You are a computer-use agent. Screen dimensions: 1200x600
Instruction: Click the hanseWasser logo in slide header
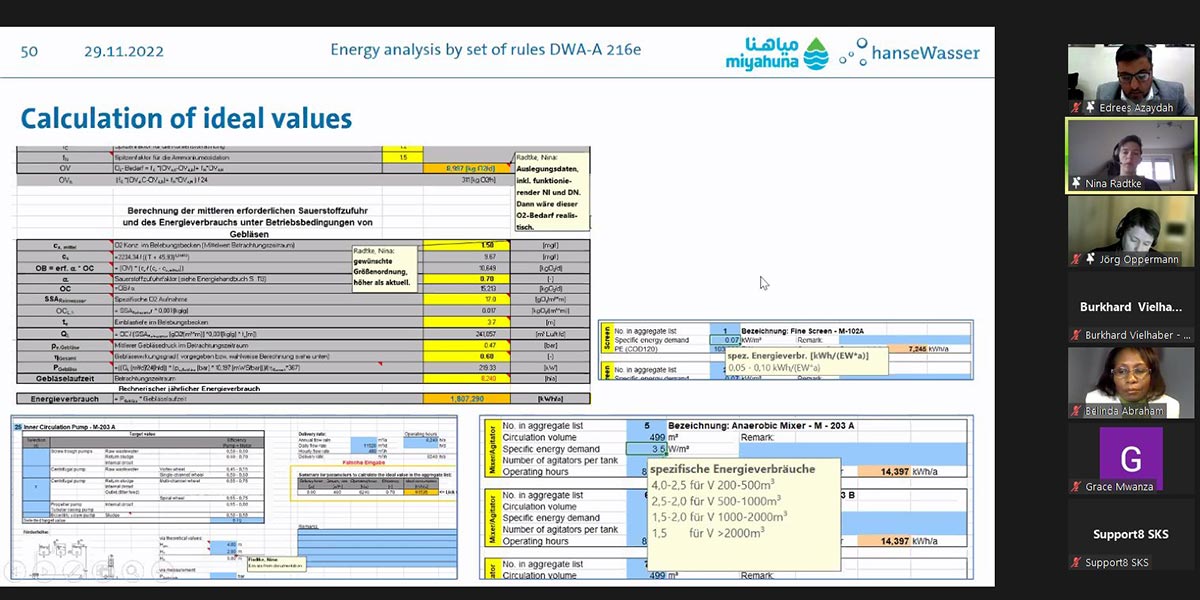click(909, 52)
